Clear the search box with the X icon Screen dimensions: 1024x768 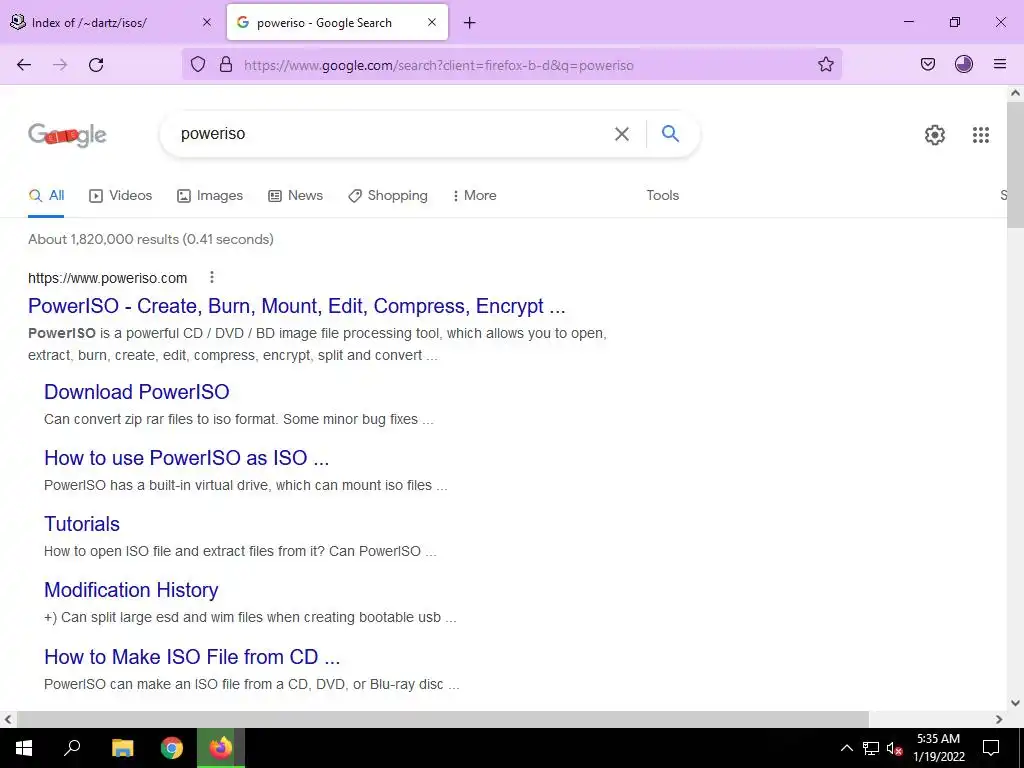pyautogui.click(x=622, y=134)
